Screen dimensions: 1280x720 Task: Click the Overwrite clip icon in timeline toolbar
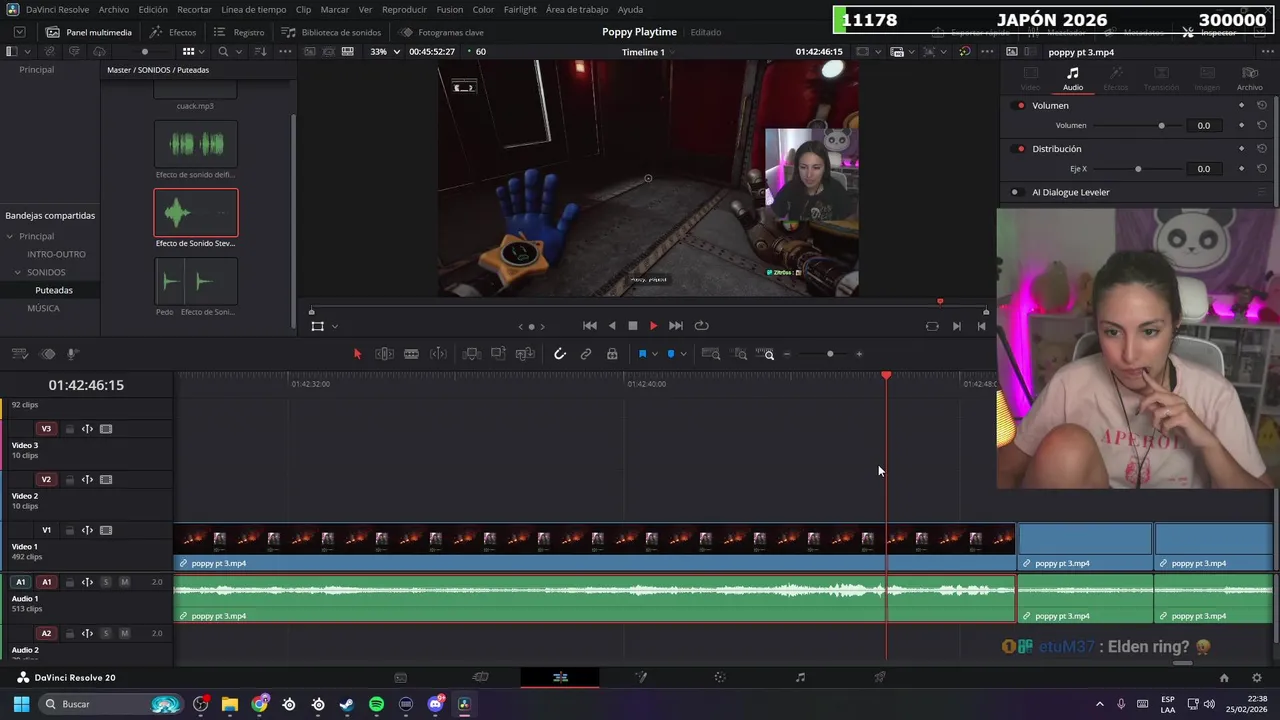498,354
